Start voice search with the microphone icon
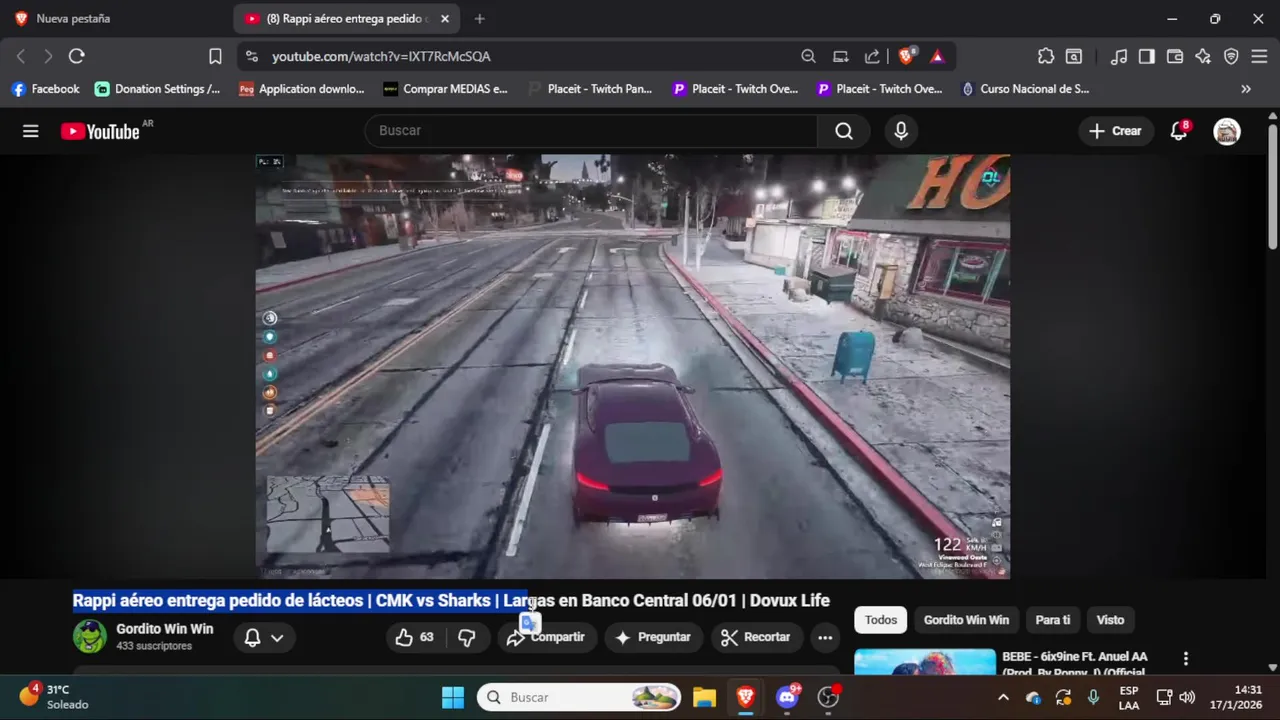This screenshot has height=720, width=1280. click(901, 131)
